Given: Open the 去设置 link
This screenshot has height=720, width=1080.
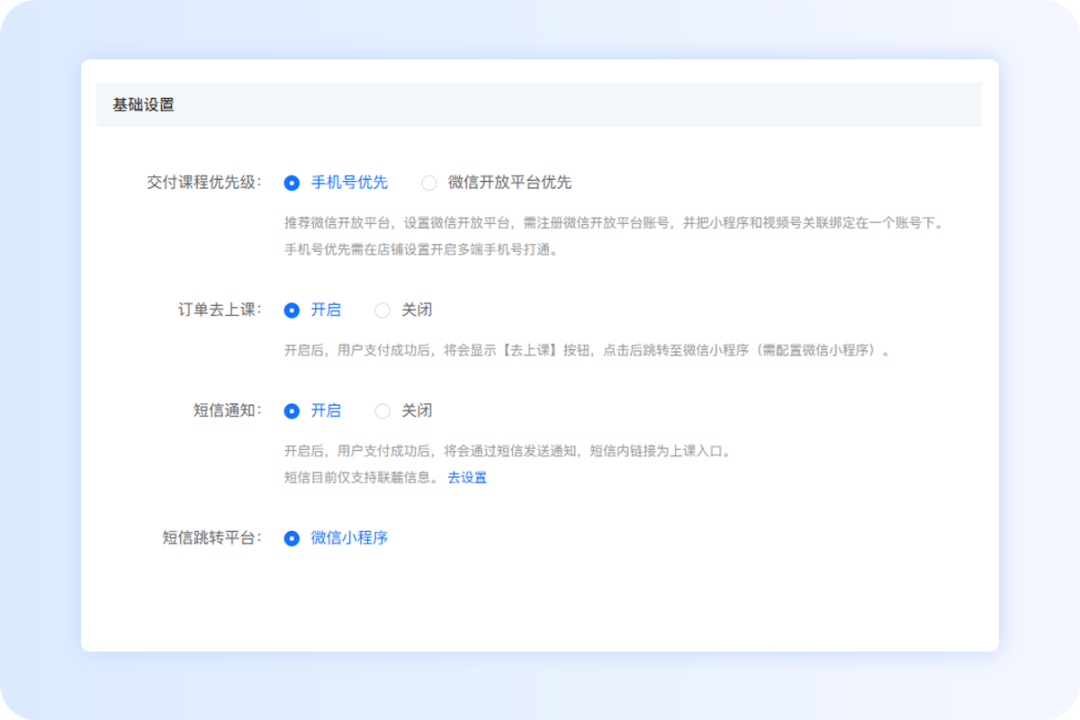Looking at the screenshot, I should [467, 477].
